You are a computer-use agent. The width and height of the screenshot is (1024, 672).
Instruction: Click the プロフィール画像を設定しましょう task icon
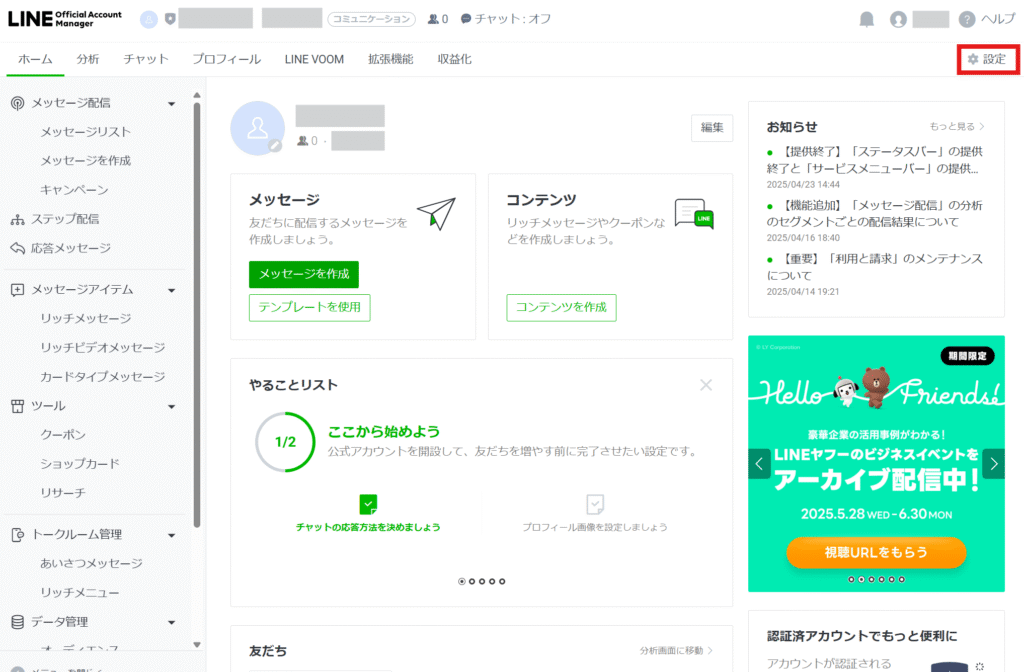[595, 504]
